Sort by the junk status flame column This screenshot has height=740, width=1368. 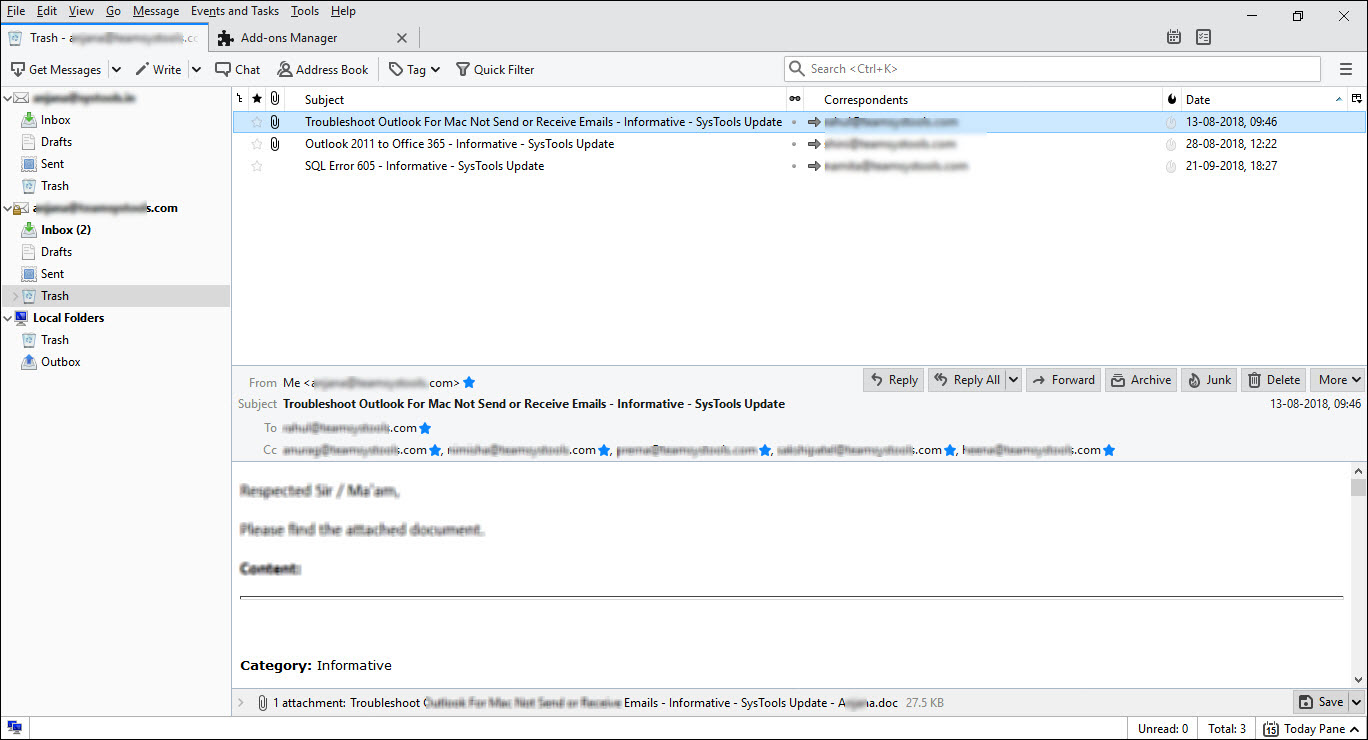point(1172,99)
